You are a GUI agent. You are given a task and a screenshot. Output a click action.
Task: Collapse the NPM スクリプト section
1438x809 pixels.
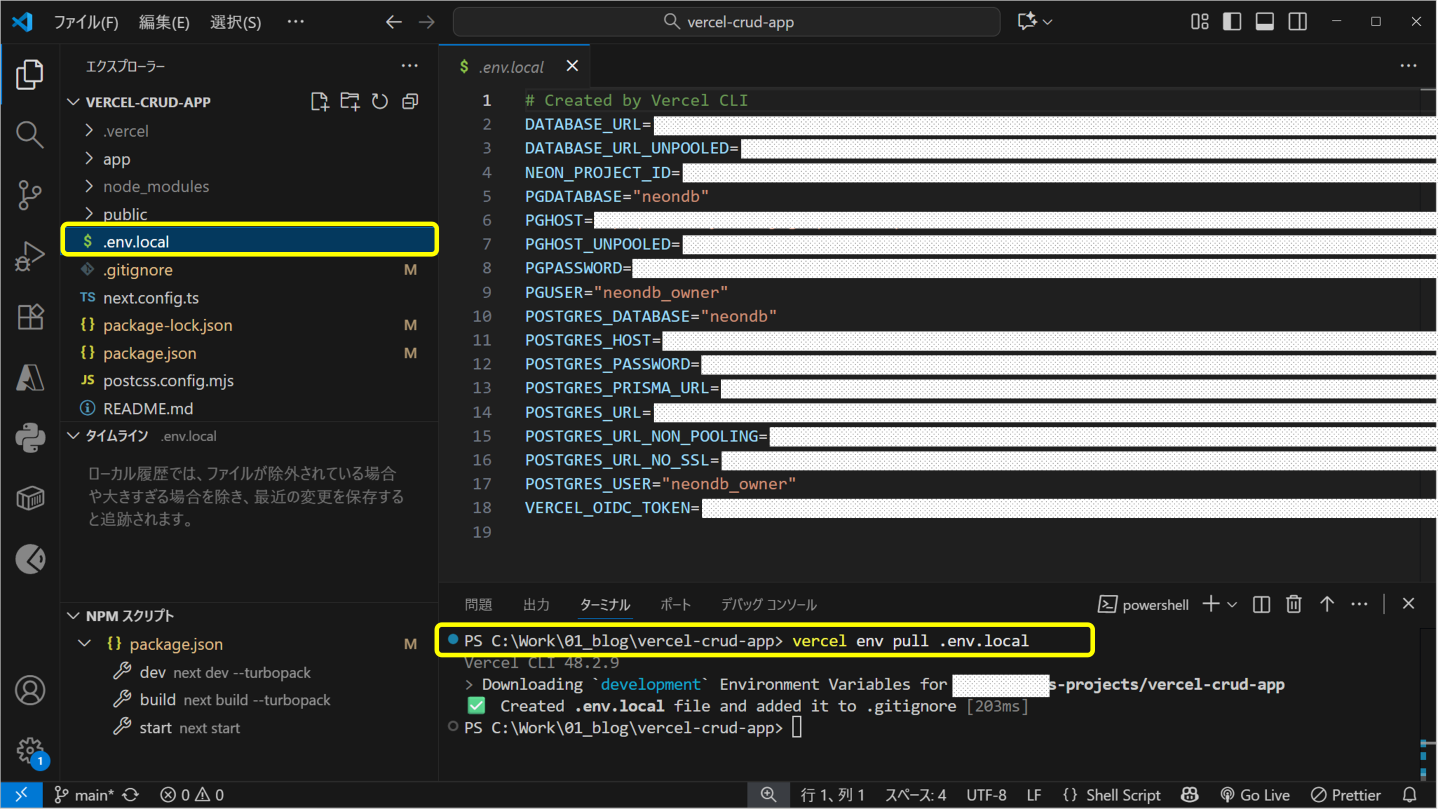click(x=129, y=616)
